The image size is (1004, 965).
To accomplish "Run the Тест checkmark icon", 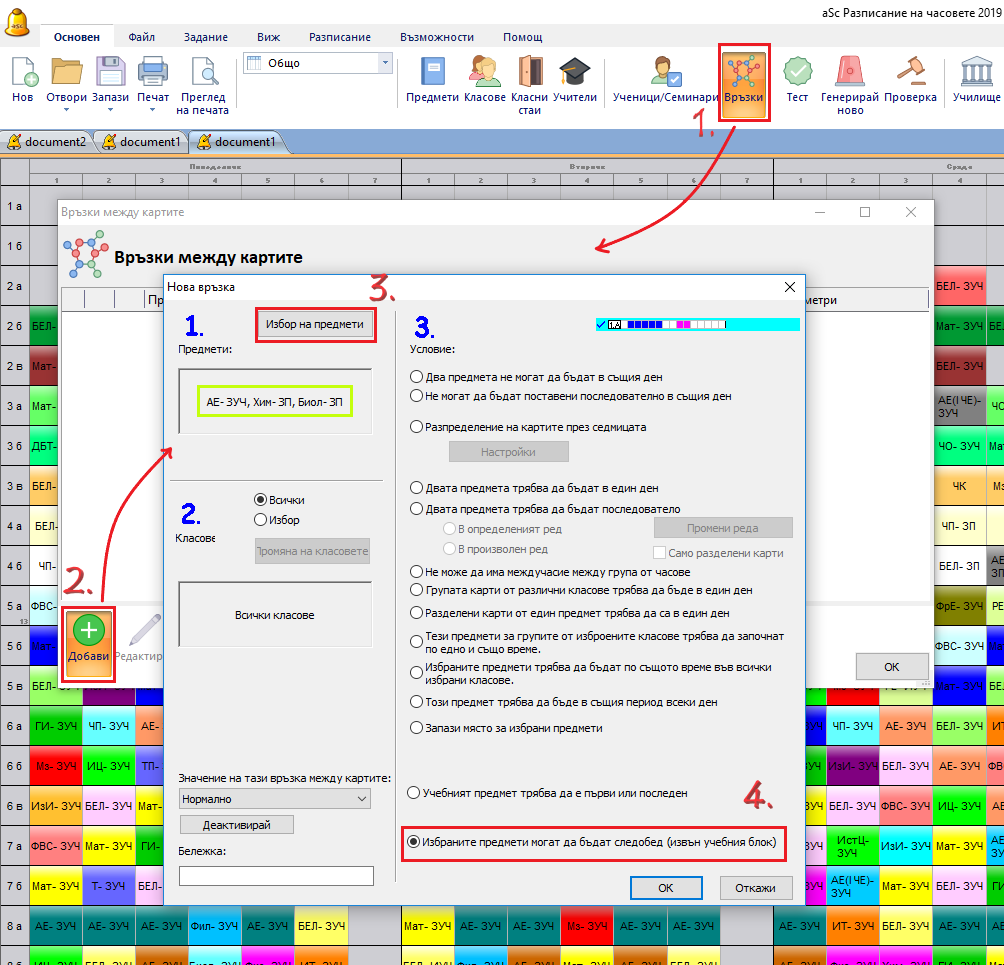I will tap(797, 73).
